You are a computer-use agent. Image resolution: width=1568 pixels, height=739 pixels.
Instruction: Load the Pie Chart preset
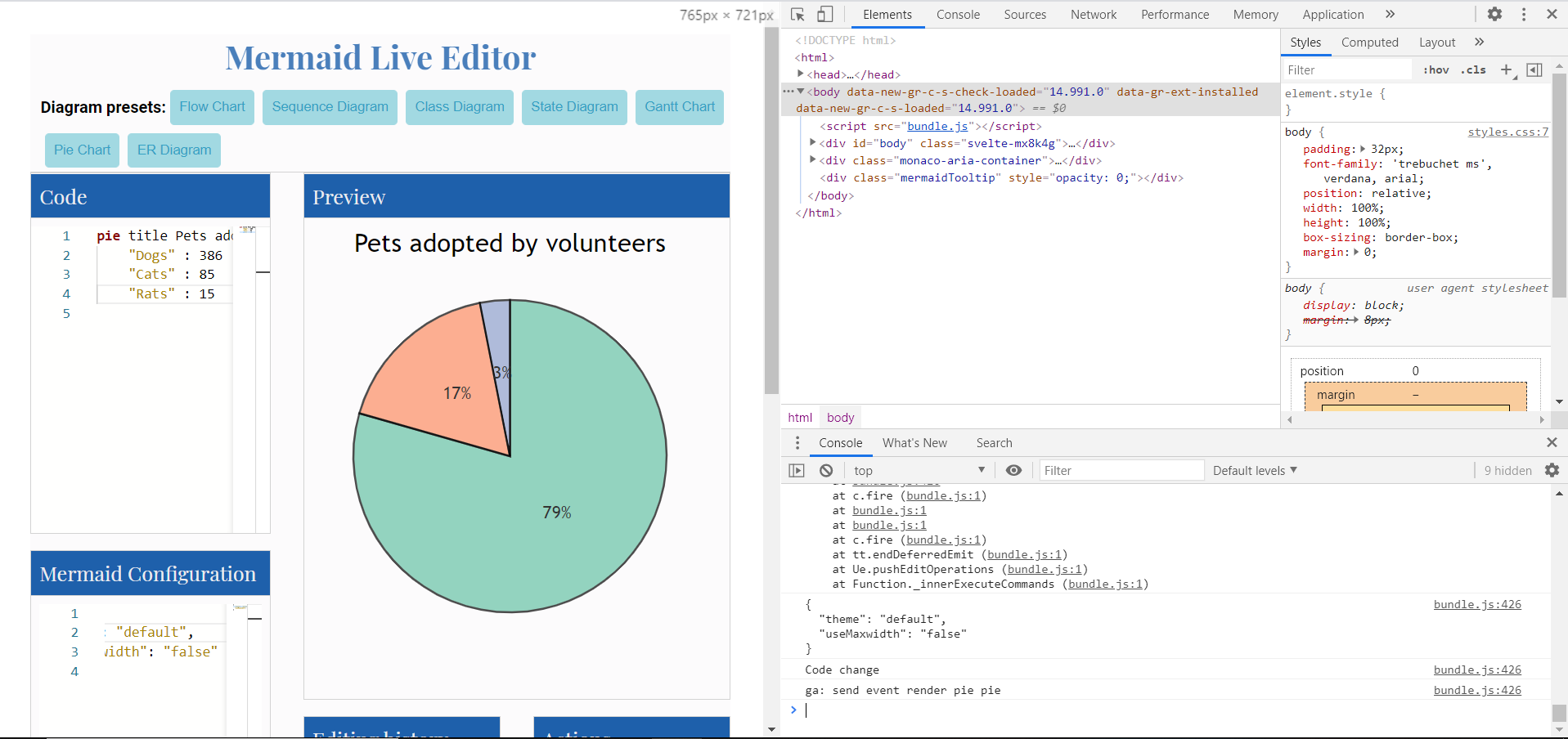(x=82, y=150)
